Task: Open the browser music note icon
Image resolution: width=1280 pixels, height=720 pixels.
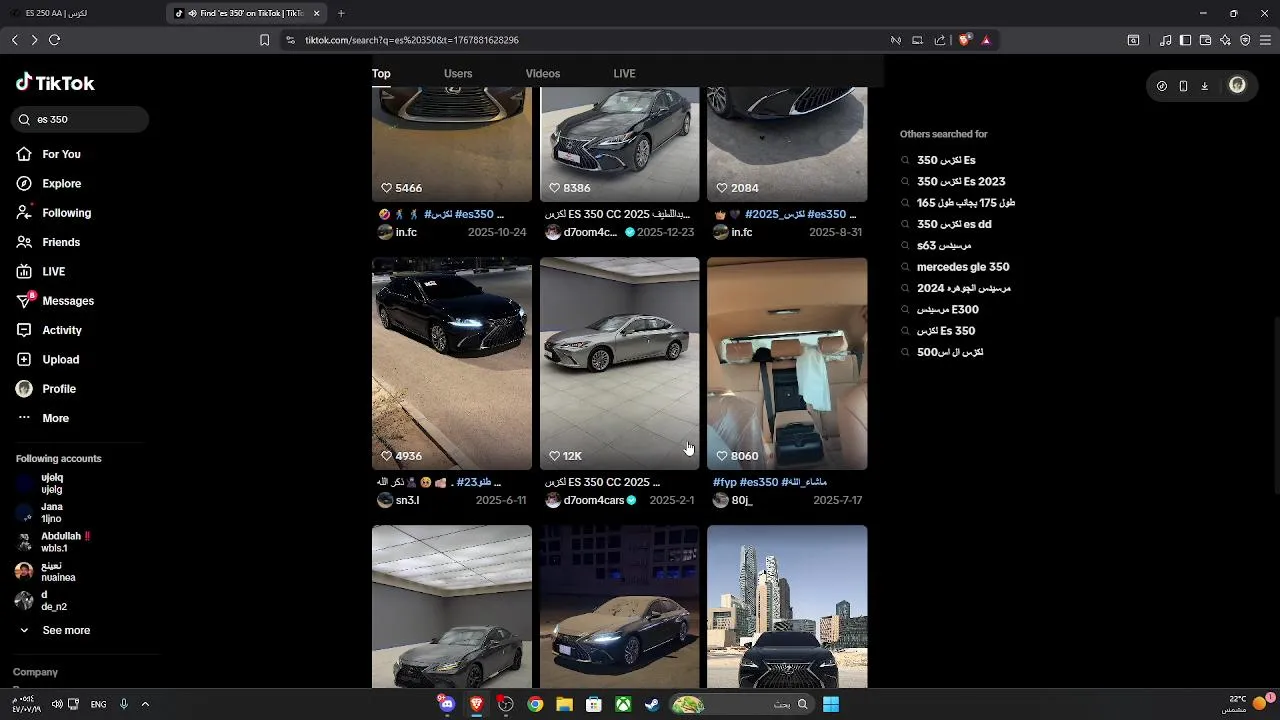Action: (1166, 40)
